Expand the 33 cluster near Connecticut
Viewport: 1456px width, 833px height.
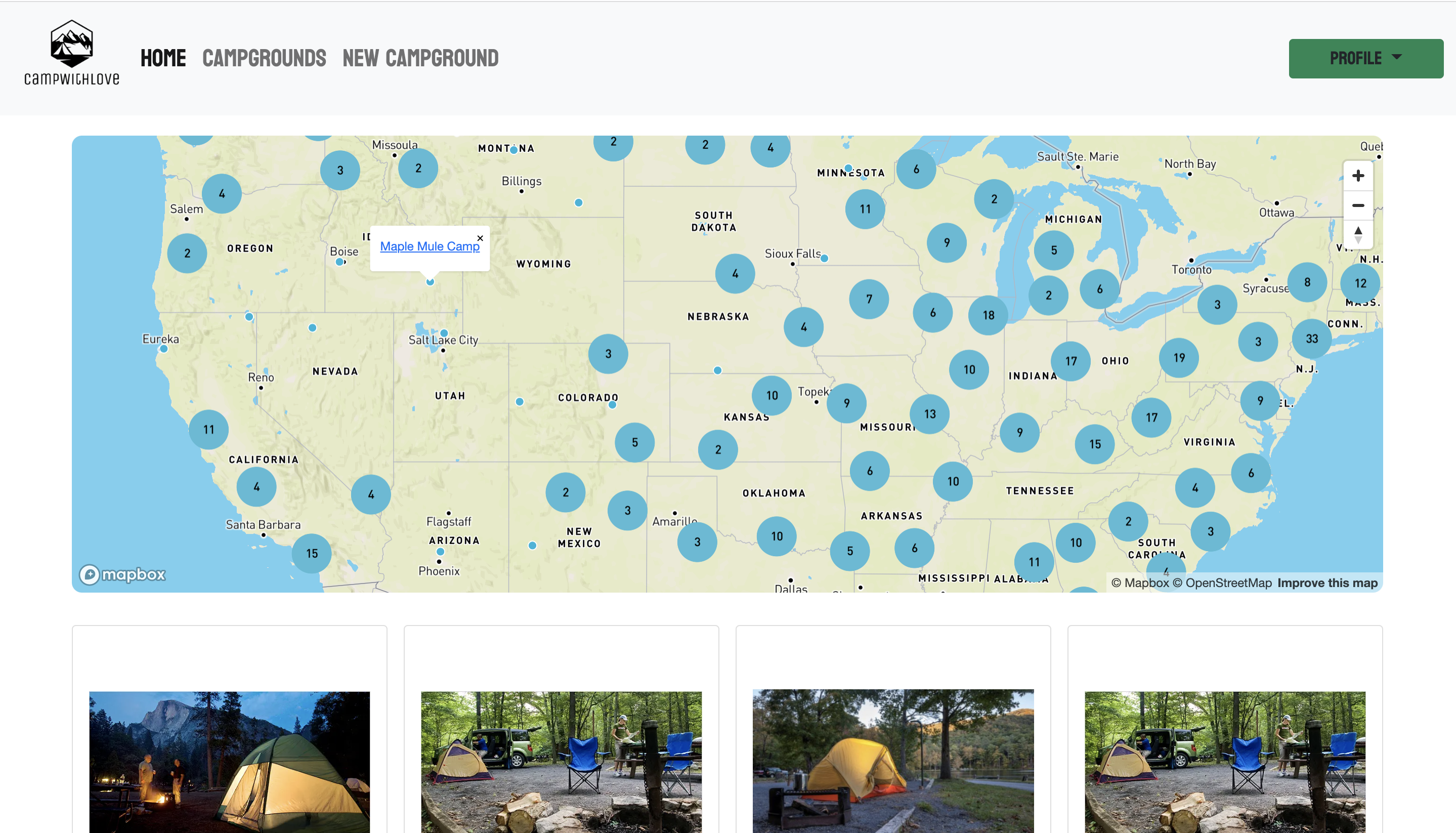pos(1312,339)
